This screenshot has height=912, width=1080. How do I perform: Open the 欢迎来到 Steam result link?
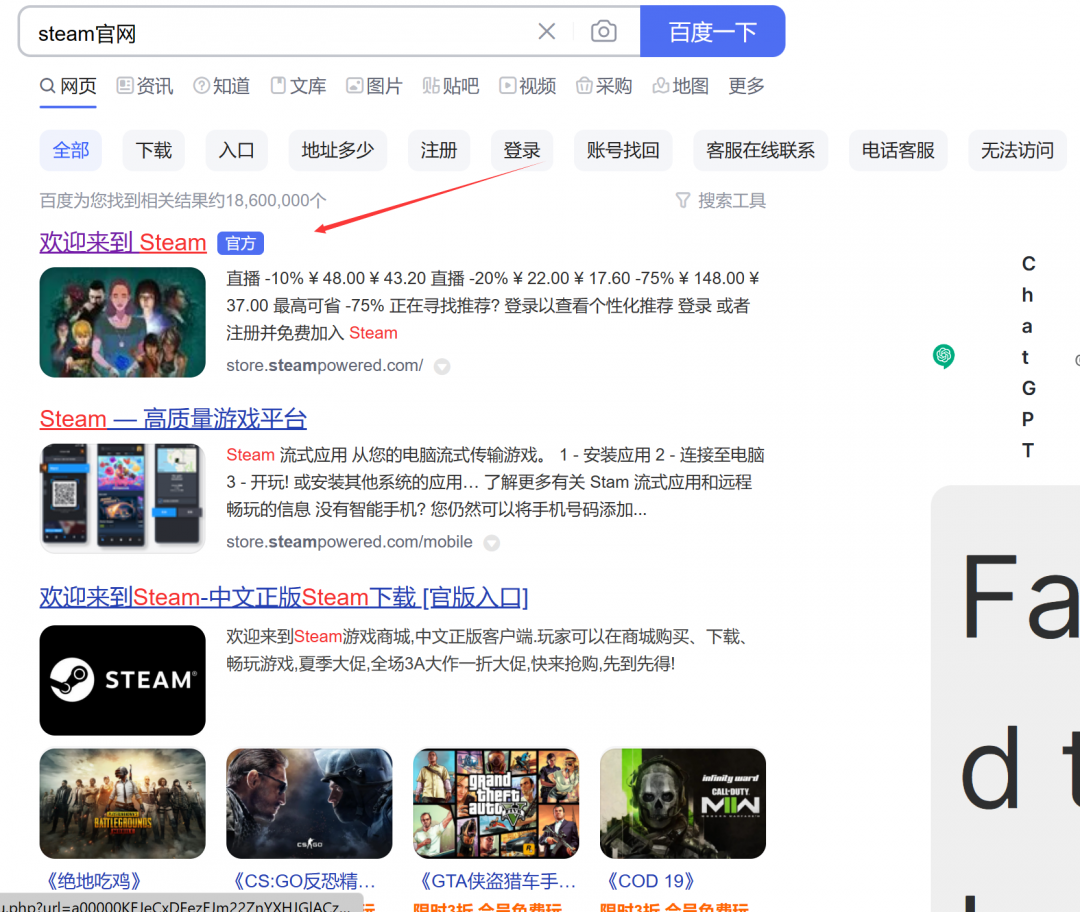(x=123, y=242)
